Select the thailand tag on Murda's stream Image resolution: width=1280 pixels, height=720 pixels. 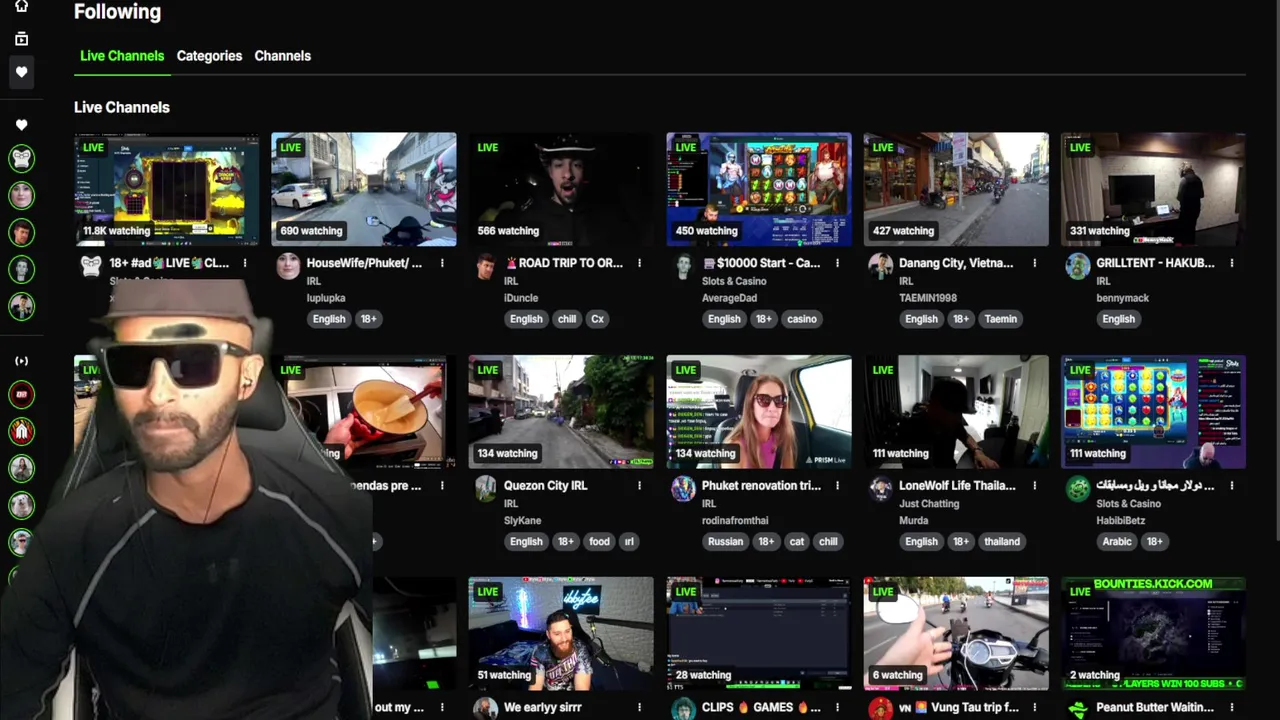click(x=1001, y=541)
